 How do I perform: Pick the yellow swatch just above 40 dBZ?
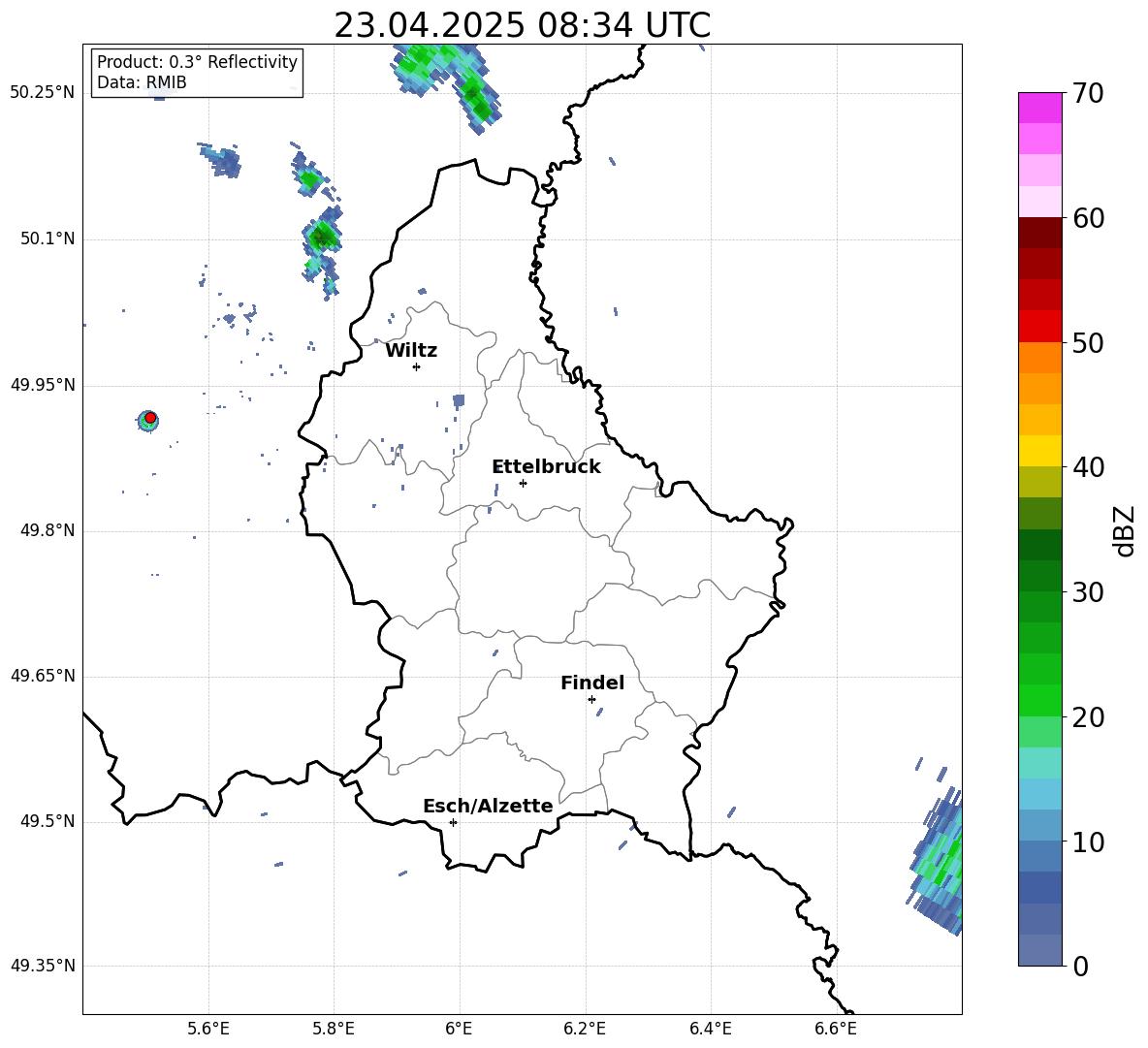point(1040,452)
